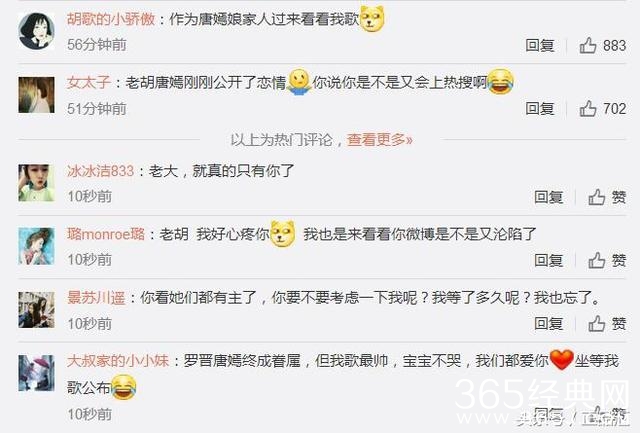Reply to 景苏川遥's comment
Viewport: 640px width, 433px height.
point(549,324)
